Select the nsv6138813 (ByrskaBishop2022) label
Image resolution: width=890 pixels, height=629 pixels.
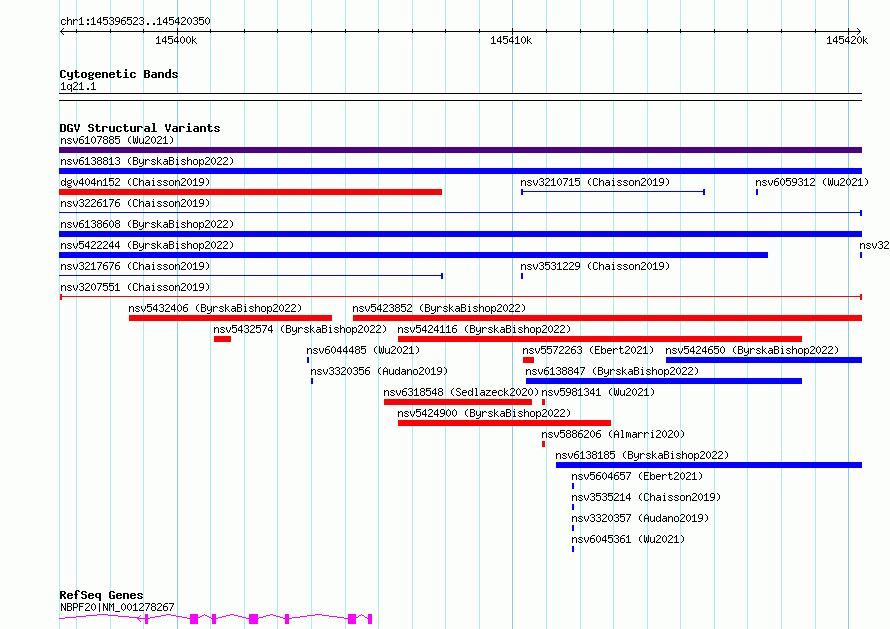pos(147,161)
